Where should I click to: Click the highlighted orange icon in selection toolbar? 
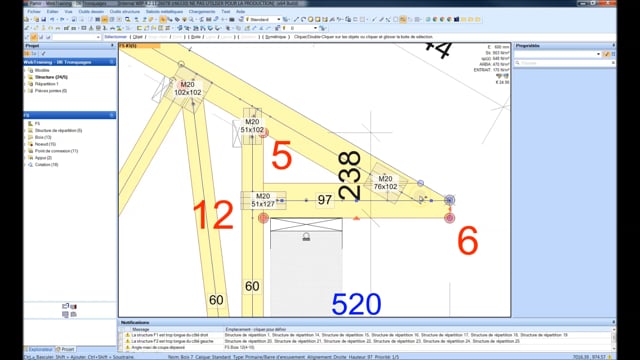[34, 37]
